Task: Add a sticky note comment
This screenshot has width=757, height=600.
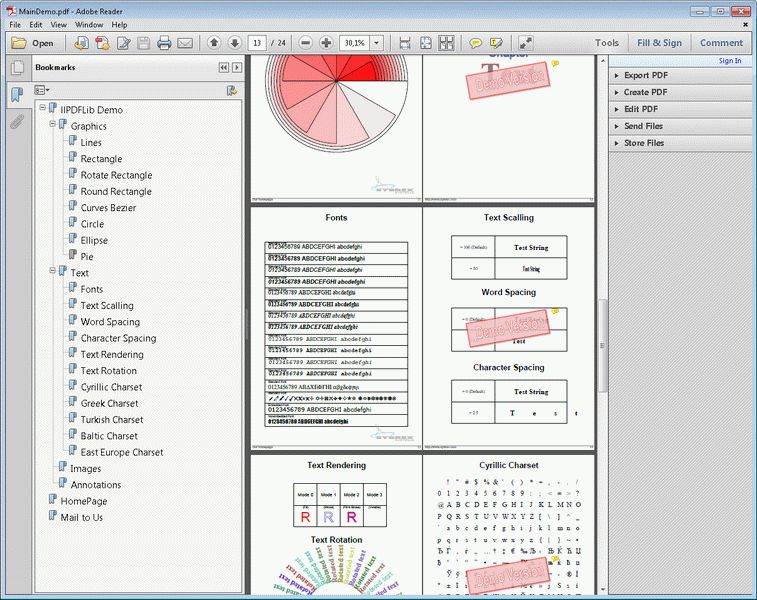Action: (476, 43)
